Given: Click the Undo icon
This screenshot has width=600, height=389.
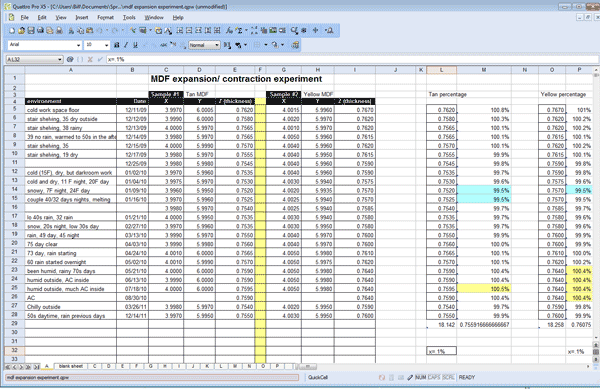Looking at the screenshot, I should click(99, 31).
